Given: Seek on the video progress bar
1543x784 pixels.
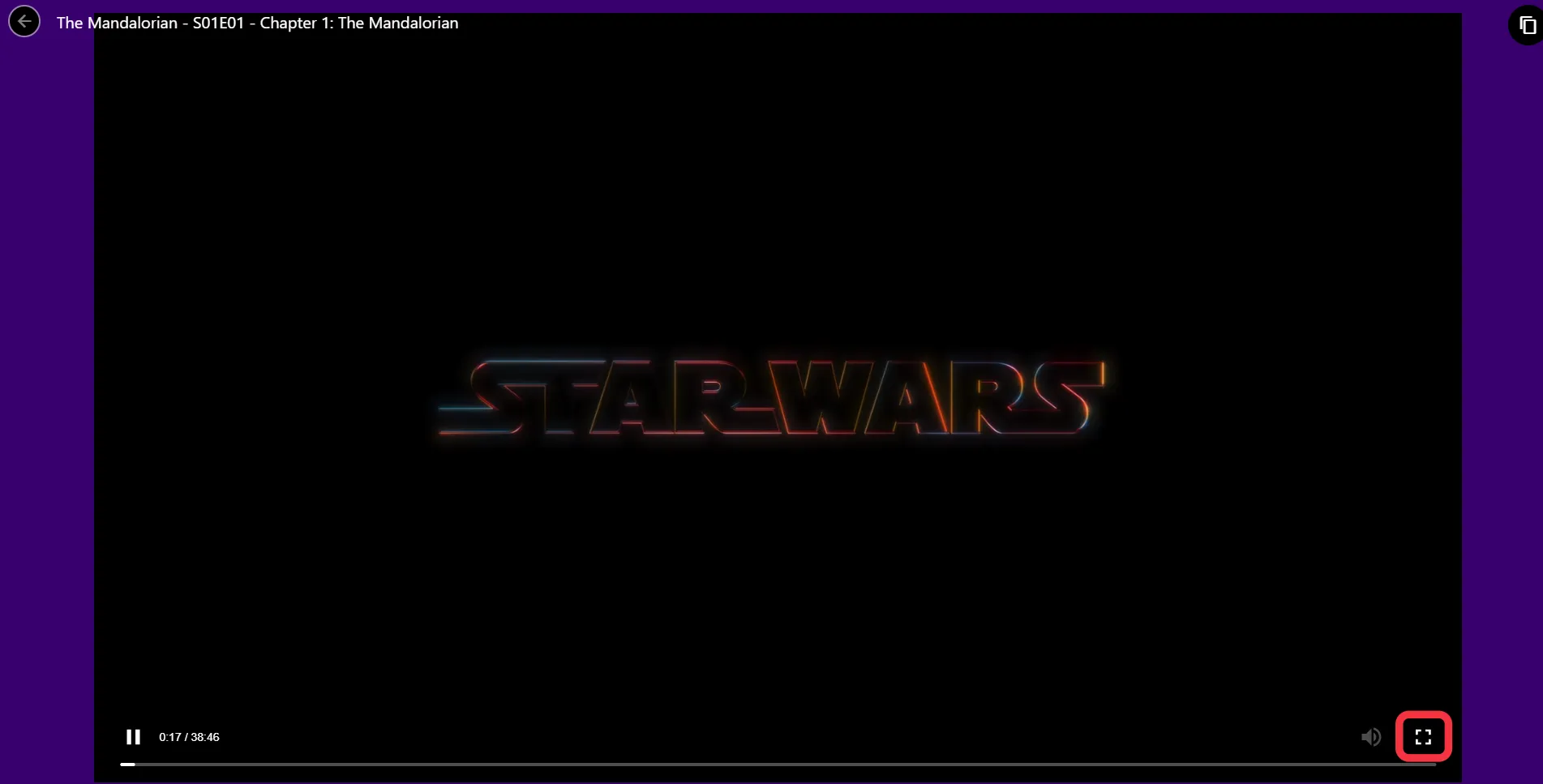Looking at the screenshot, I should pos(778,764).
